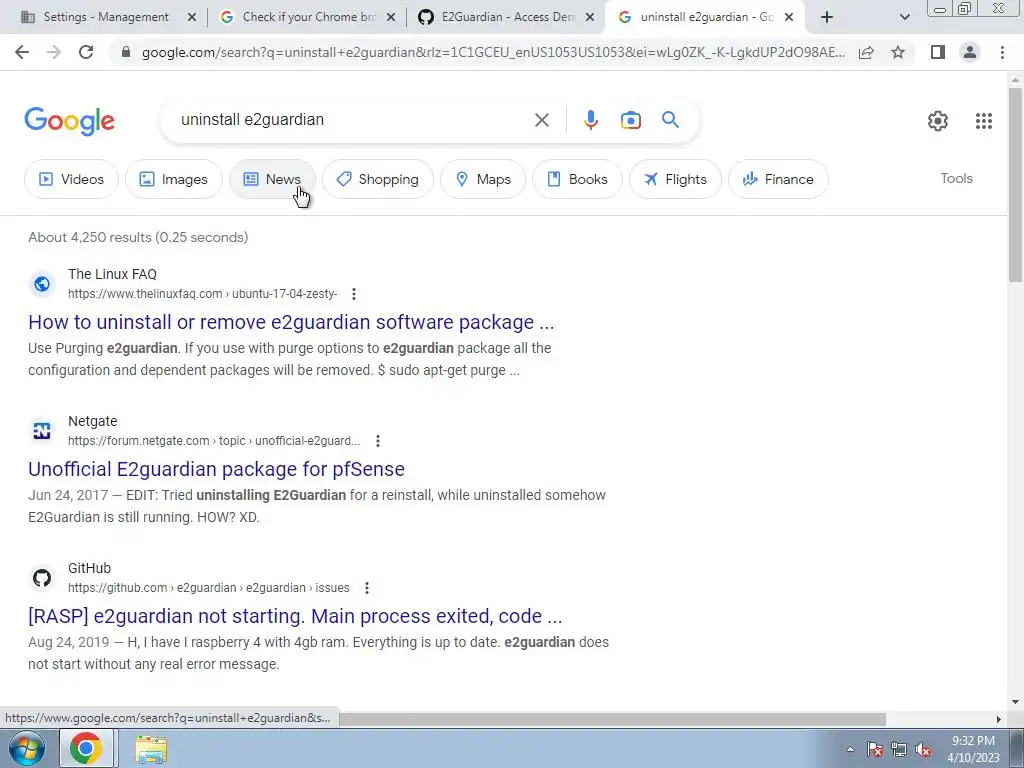Show hidden system tray icons
The image size is (1024, 768).
[x=850, y=750]
